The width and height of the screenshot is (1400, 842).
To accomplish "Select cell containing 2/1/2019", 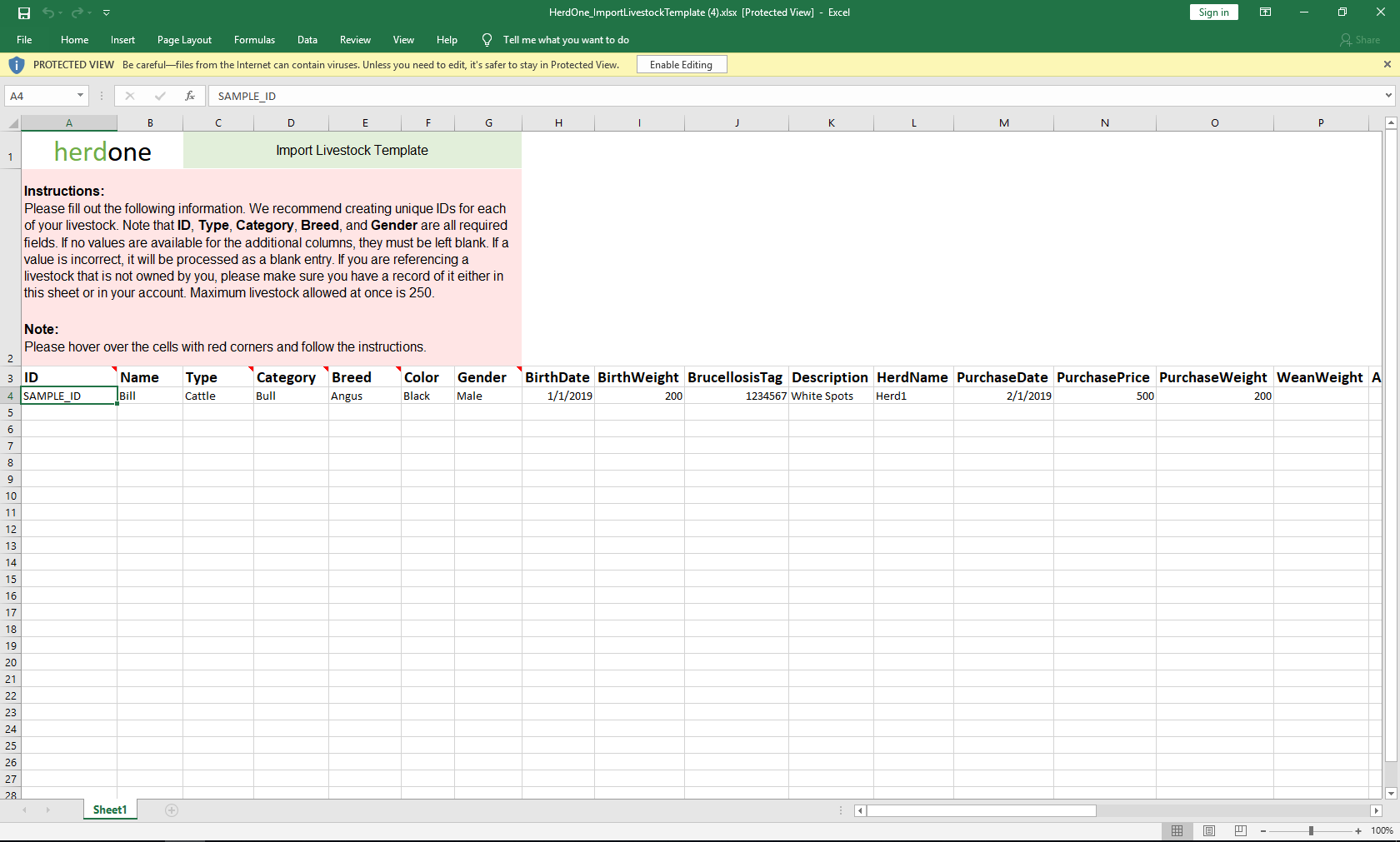I will [1004, 396].
